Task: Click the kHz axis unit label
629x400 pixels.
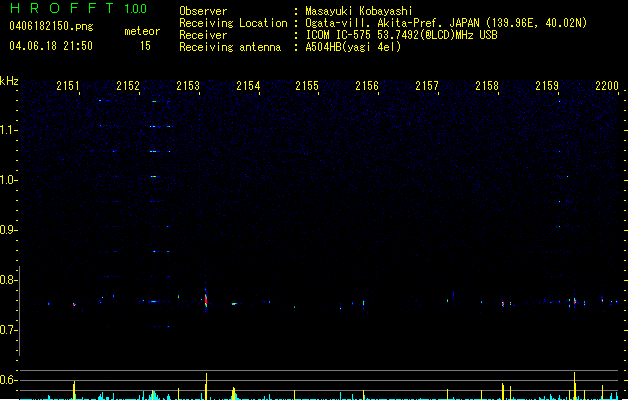Action: click(9, 81)
